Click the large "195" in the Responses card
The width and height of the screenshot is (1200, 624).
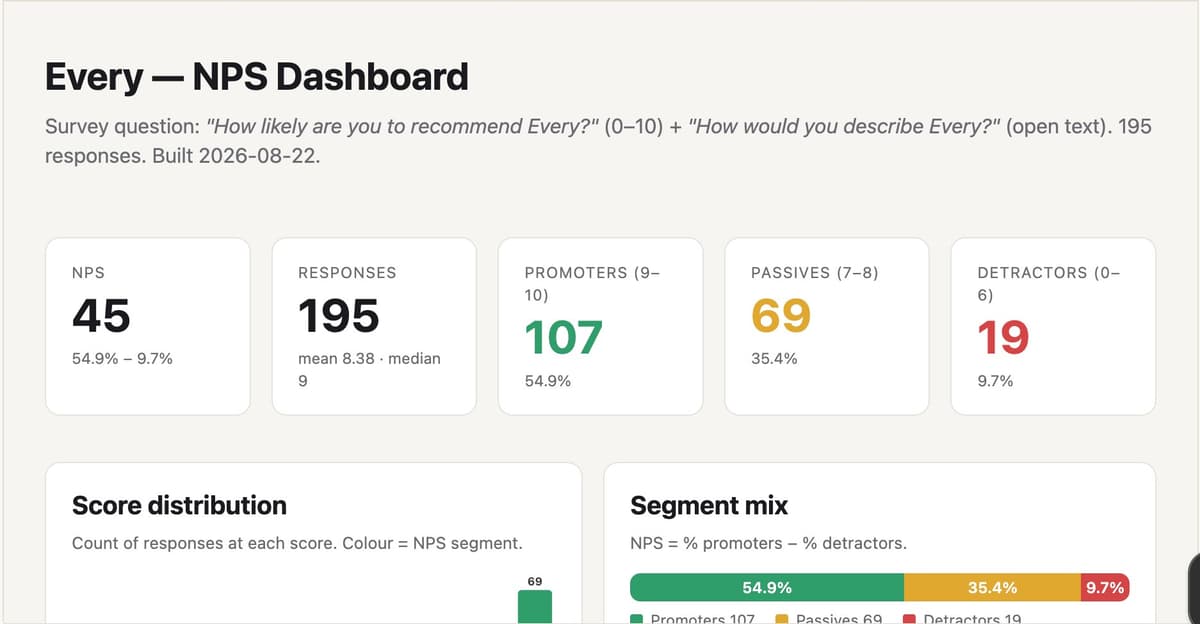tap(339, 316)
